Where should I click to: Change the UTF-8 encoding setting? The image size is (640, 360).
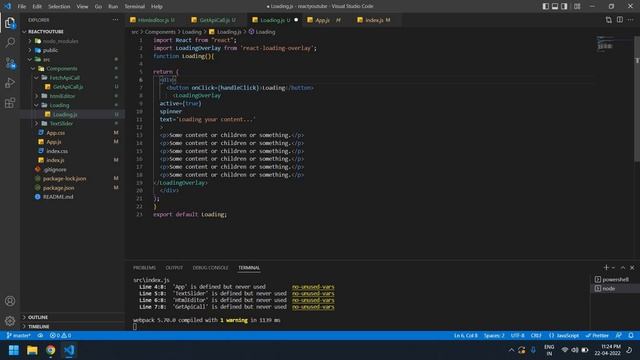point(518,335)
